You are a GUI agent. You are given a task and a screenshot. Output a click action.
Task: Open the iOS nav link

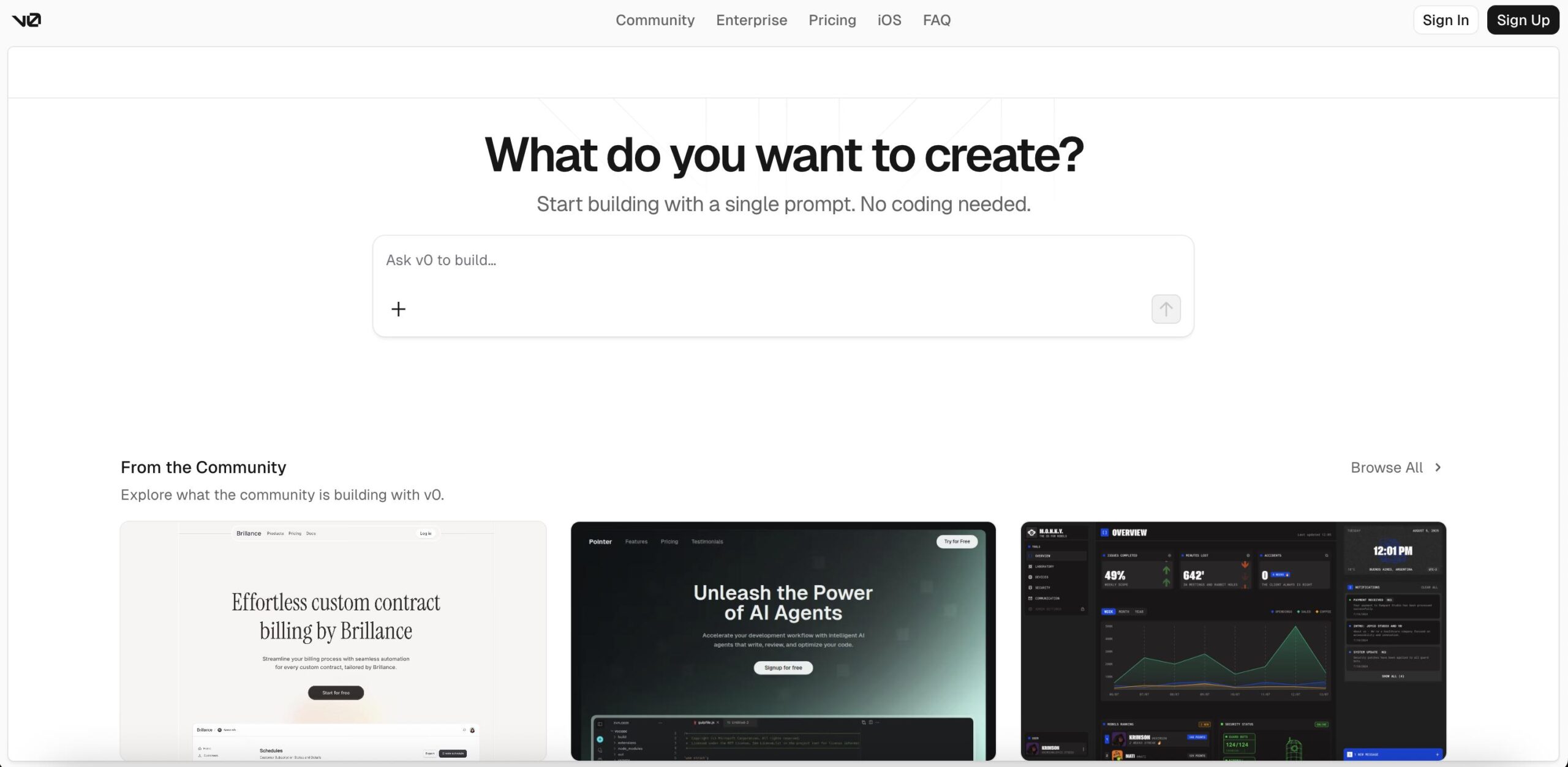tap(889, 20)
